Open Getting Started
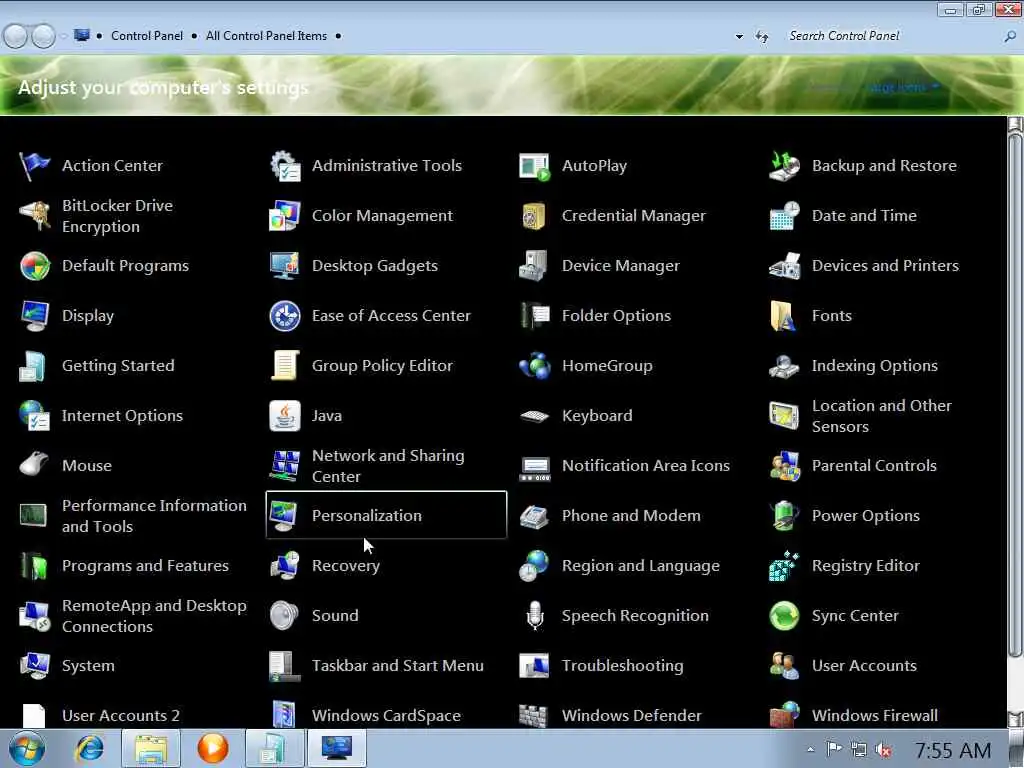 click(97, 366)
